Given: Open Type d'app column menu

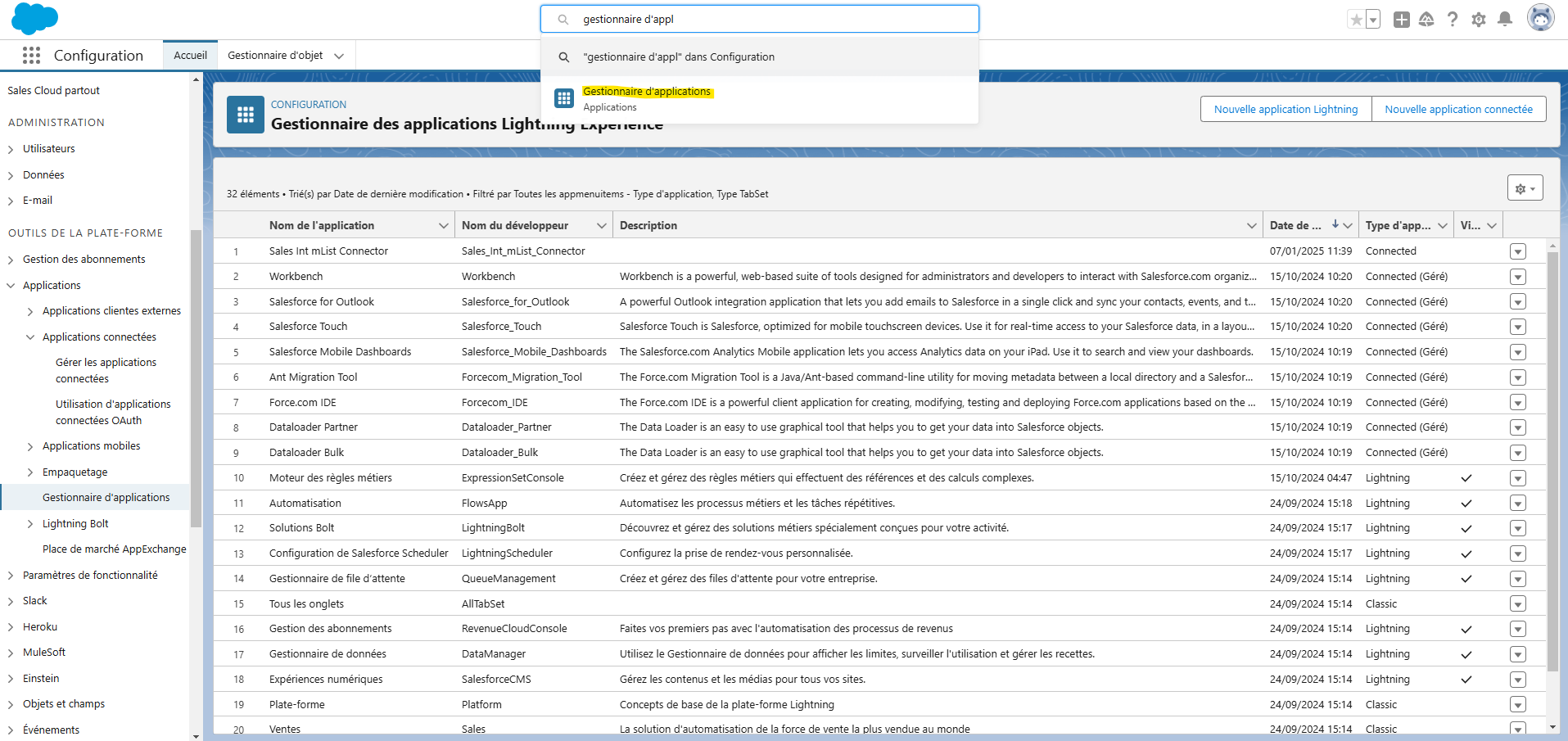Looking at the screenshot, I should coord(1443,226).
